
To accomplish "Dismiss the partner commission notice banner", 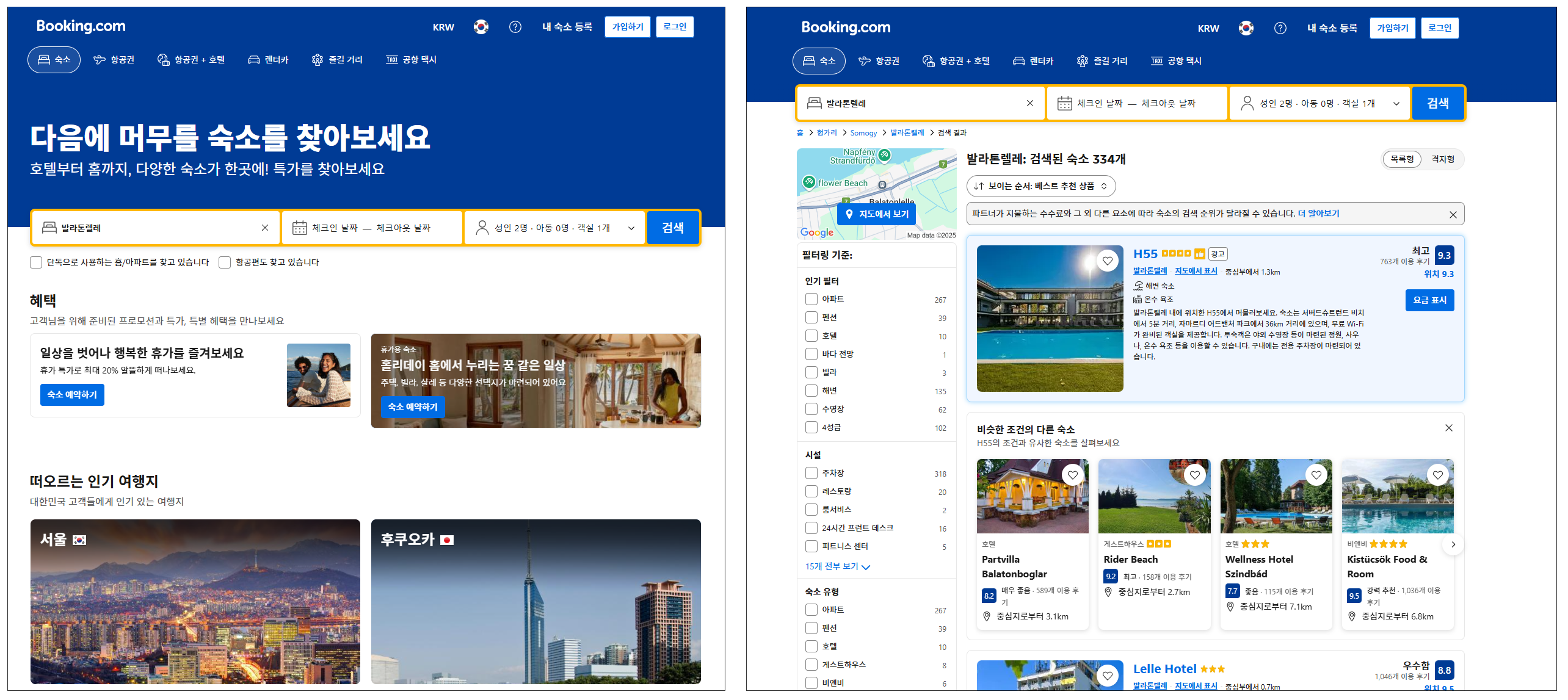I will (x=1453, y=215).
